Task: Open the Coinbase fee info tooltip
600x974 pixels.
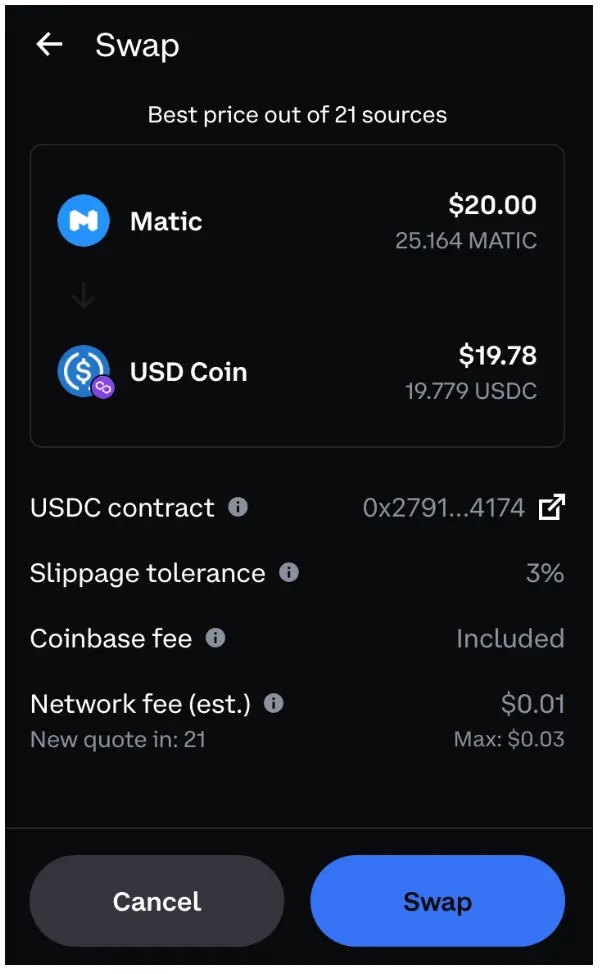Action: [213, 639]
